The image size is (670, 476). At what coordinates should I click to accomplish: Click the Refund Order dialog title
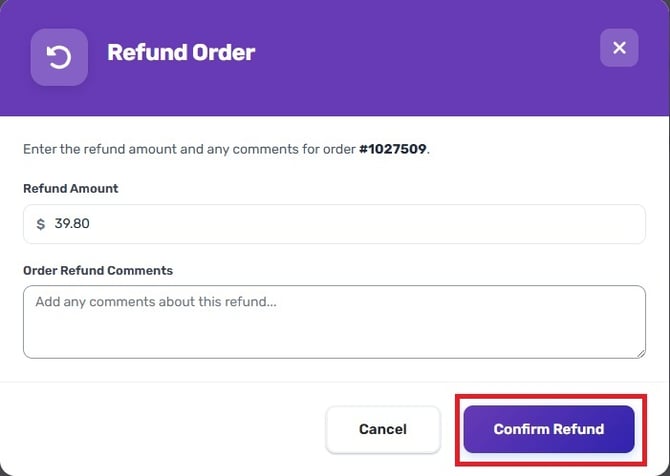pyautogui.click(x=181, y=53)
